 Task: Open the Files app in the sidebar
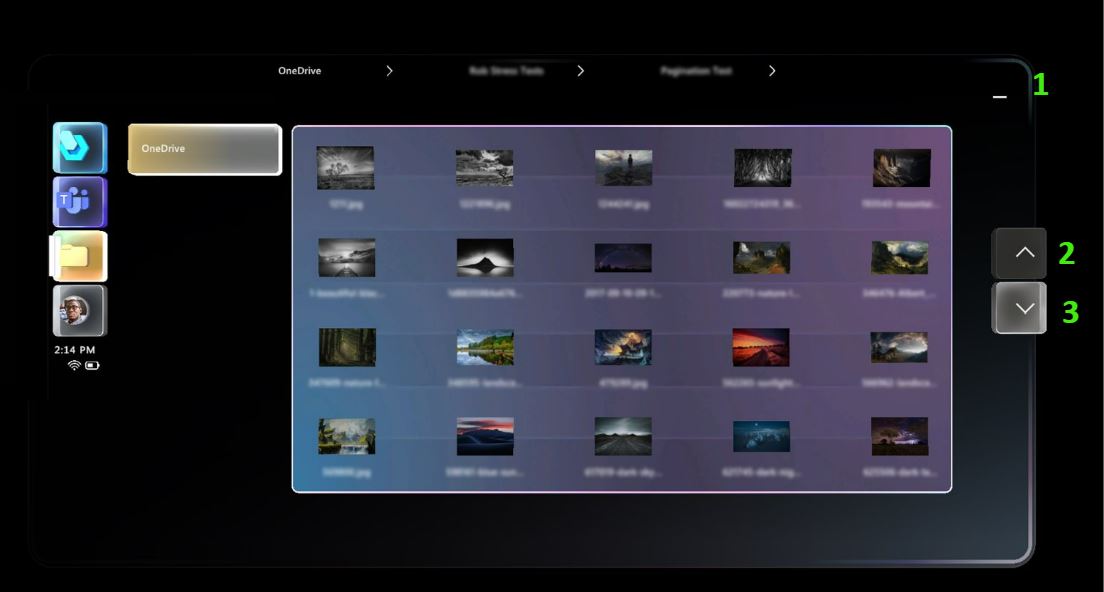(x=80, y=256)
